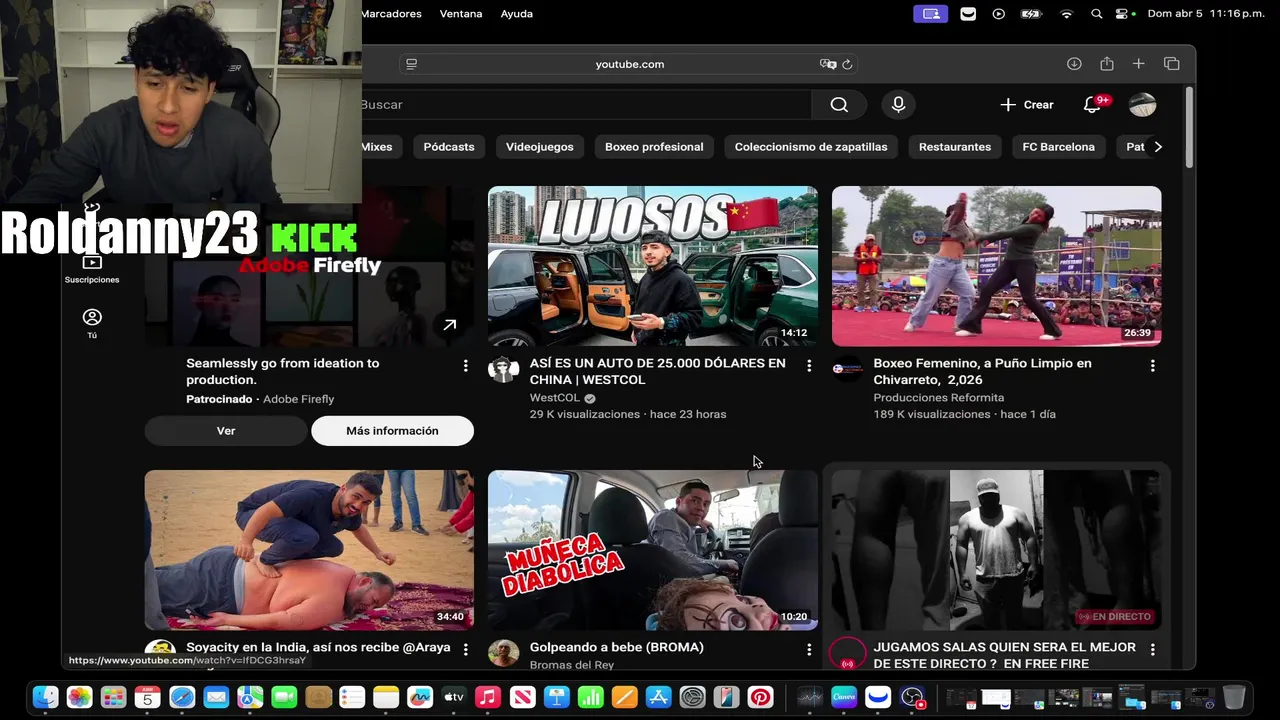Viewport: 1280px width, 720px height.
Task: Open FaceTime from the Dock
Action: (284, 697)
